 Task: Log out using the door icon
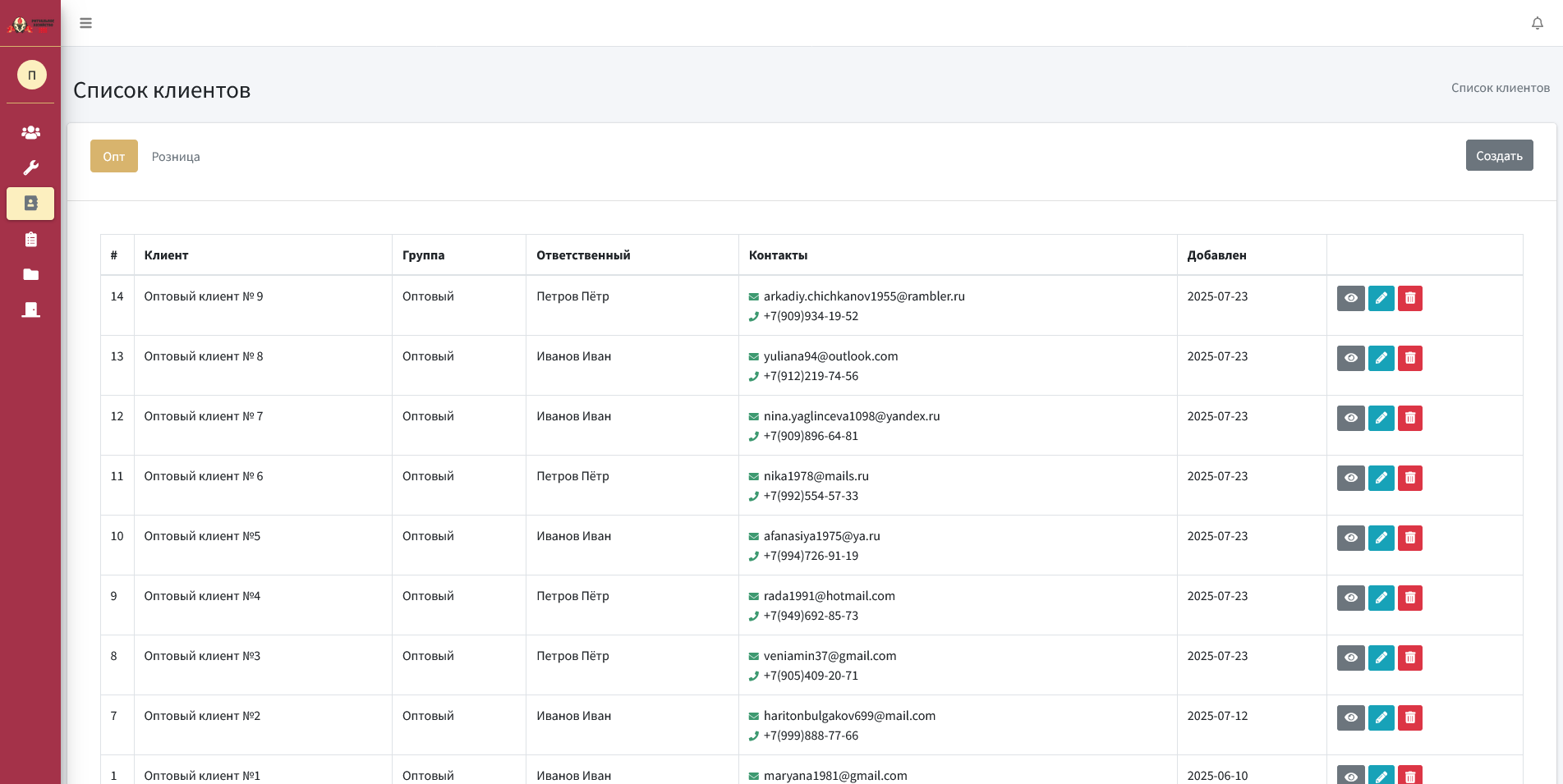click(x=30, y=309)
